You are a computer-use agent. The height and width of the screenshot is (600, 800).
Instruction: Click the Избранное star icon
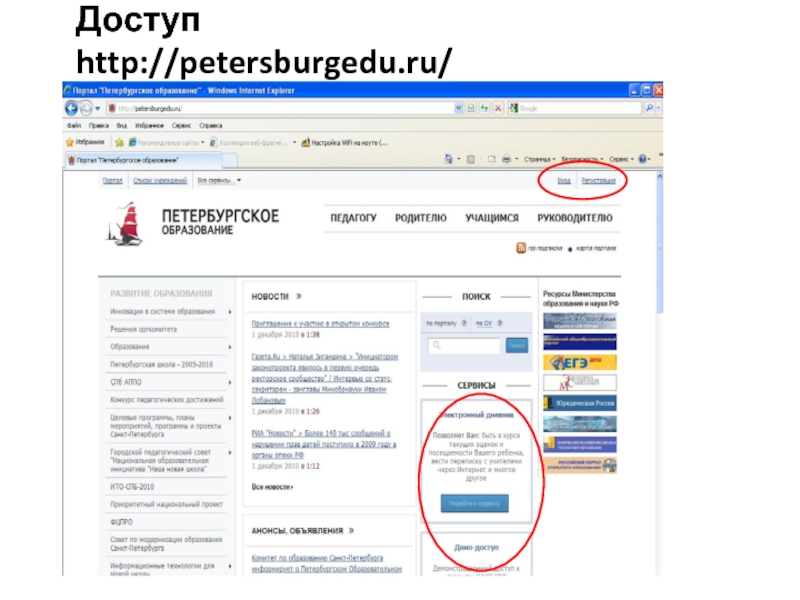[x=70, y=142]
